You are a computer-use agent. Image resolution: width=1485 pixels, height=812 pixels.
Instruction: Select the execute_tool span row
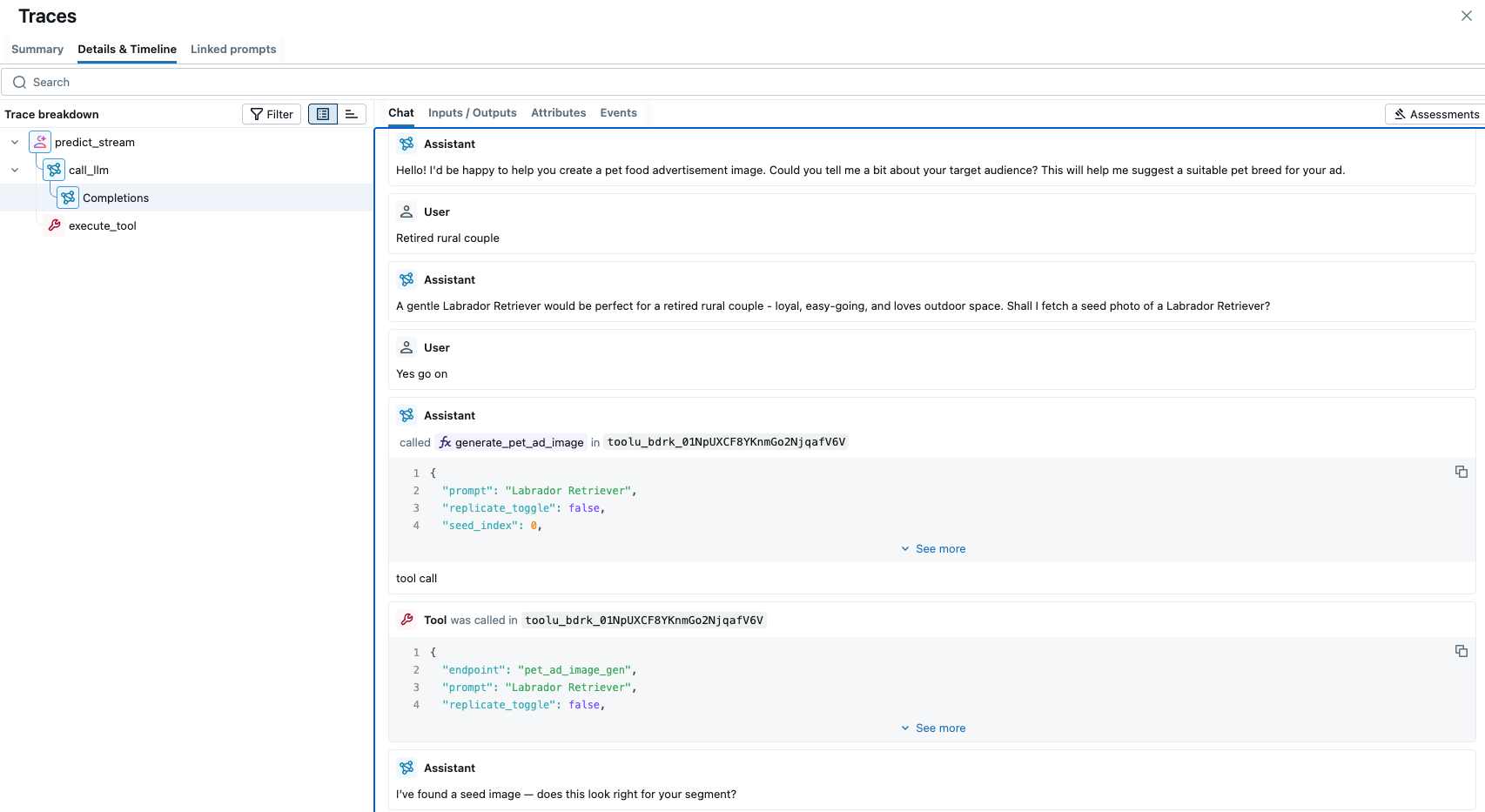[x=103, y=225]
